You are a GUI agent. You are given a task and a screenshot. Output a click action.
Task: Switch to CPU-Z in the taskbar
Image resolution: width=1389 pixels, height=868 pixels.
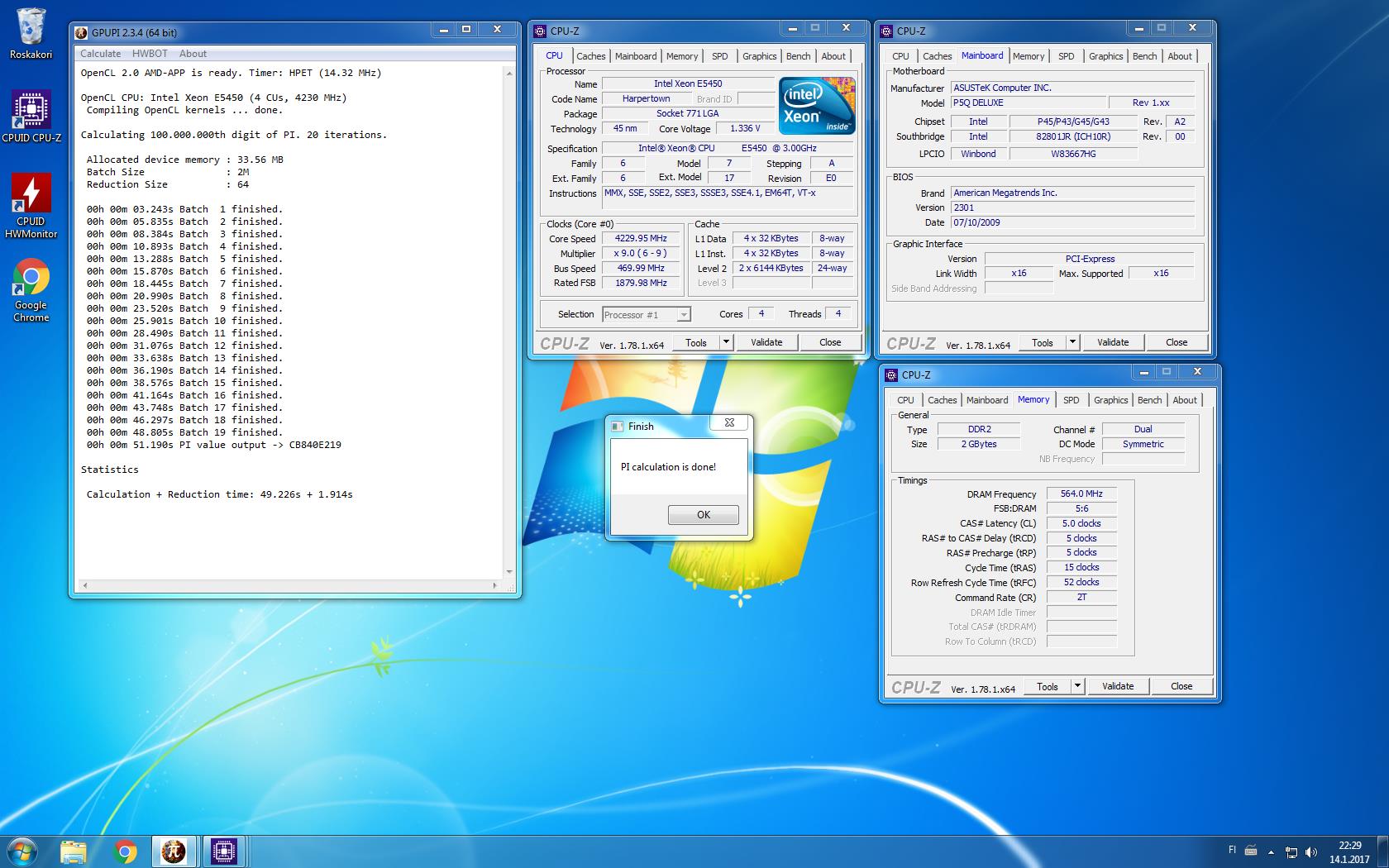pyautogui.click(x=224, y=851)
